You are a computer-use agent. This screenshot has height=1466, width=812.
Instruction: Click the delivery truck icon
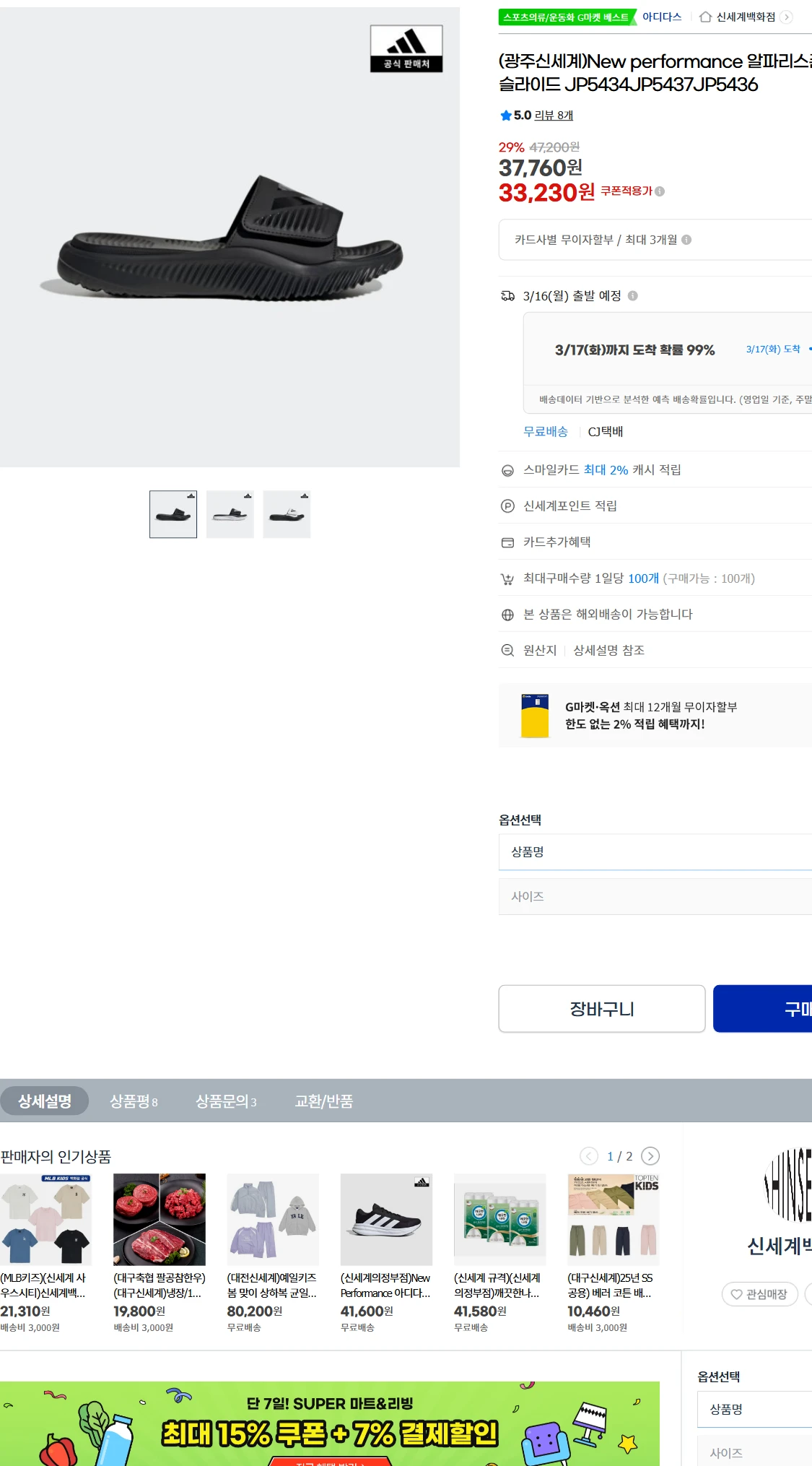pos(508,296)
